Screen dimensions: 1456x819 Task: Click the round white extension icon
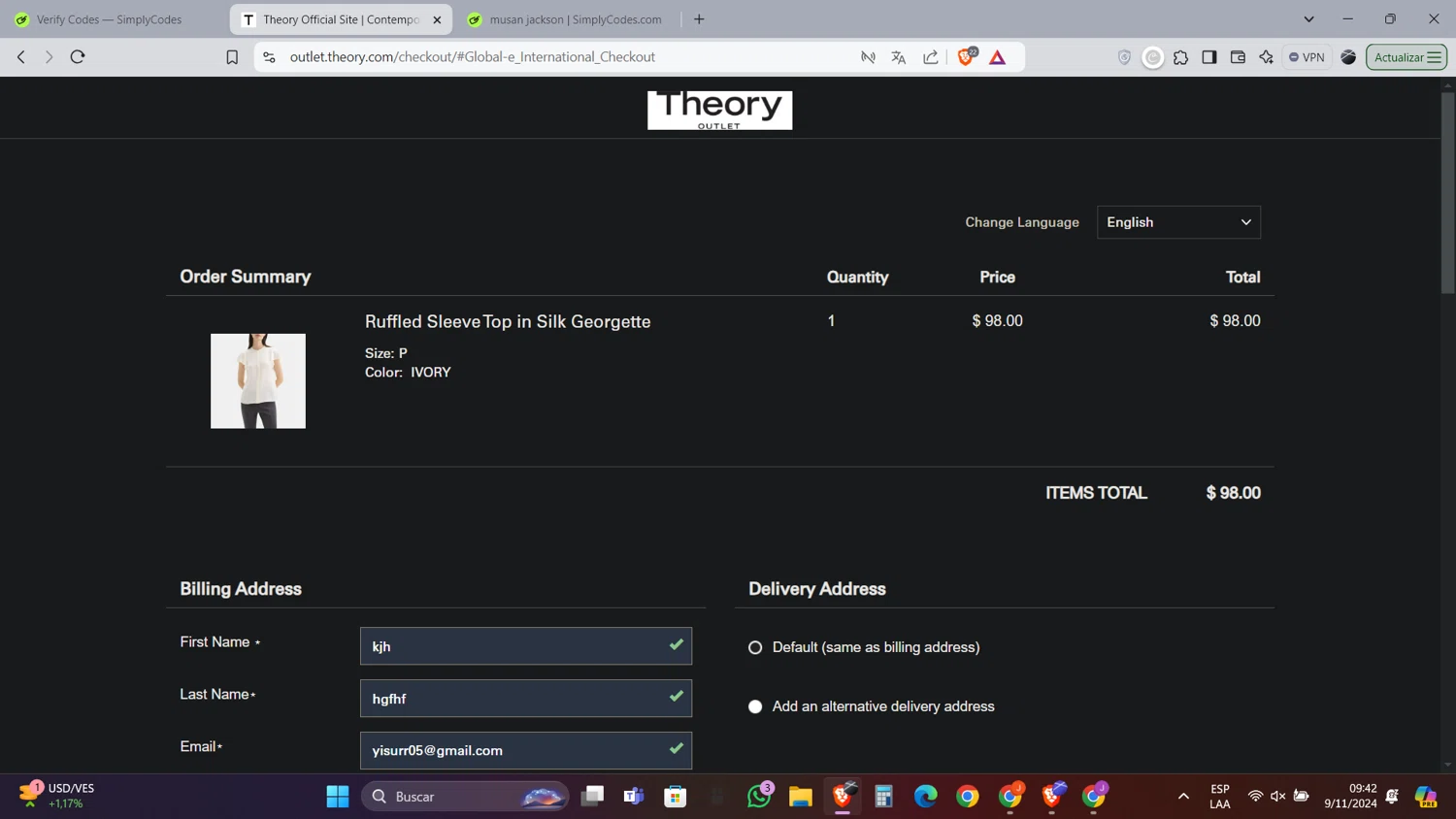click(x=1153, y=57)
